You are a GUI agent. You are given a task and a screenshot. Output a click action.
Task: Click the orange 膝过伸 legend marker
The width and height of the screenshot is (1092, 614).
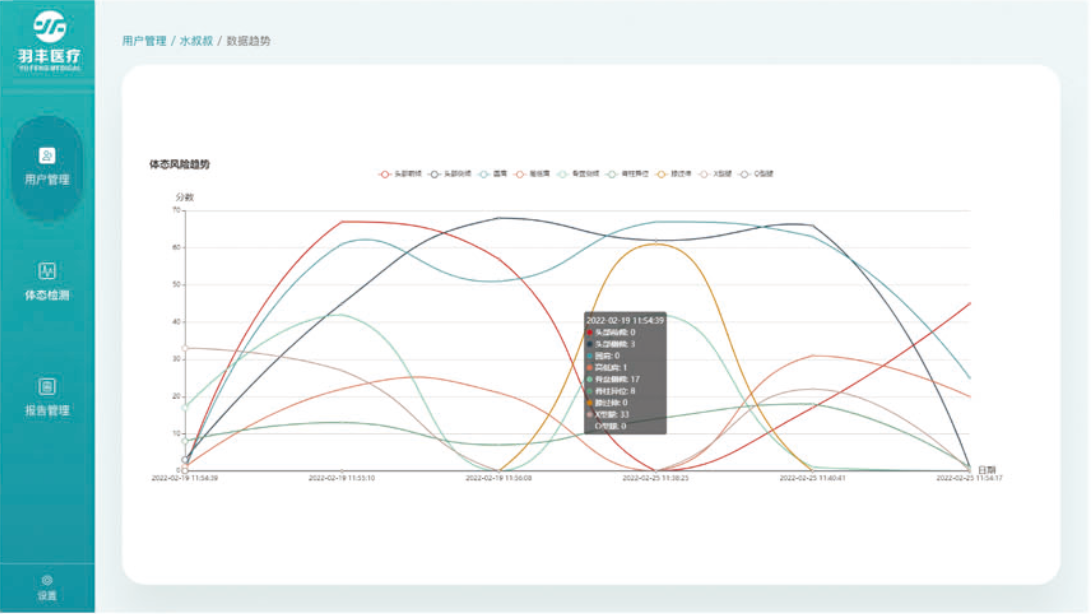[x=662, y=174]
